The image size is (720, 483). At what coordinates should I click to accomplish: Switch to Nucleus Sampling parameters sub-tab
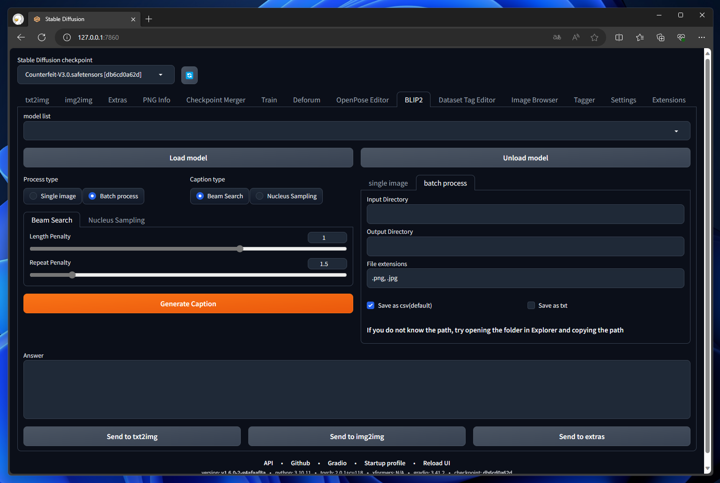(117, 220)
